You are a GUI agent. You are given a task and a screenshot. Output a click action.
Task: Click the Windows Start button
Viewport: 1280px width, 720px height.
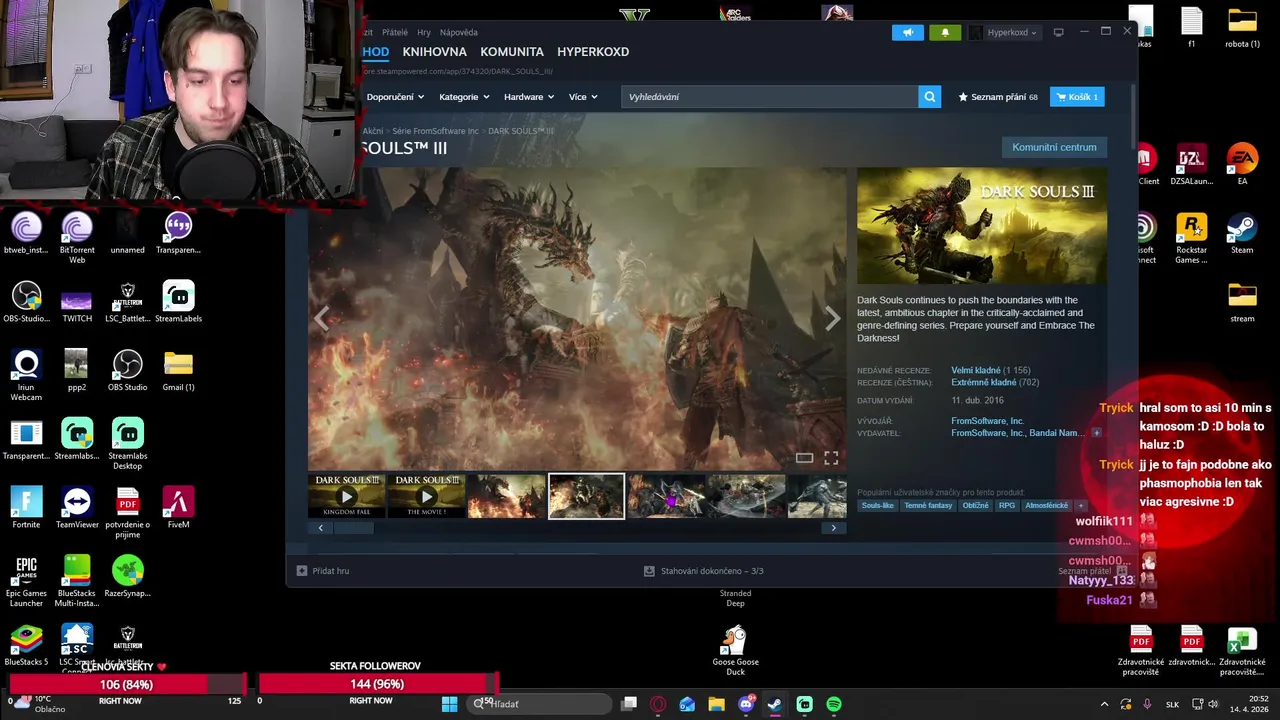point(450,704)
